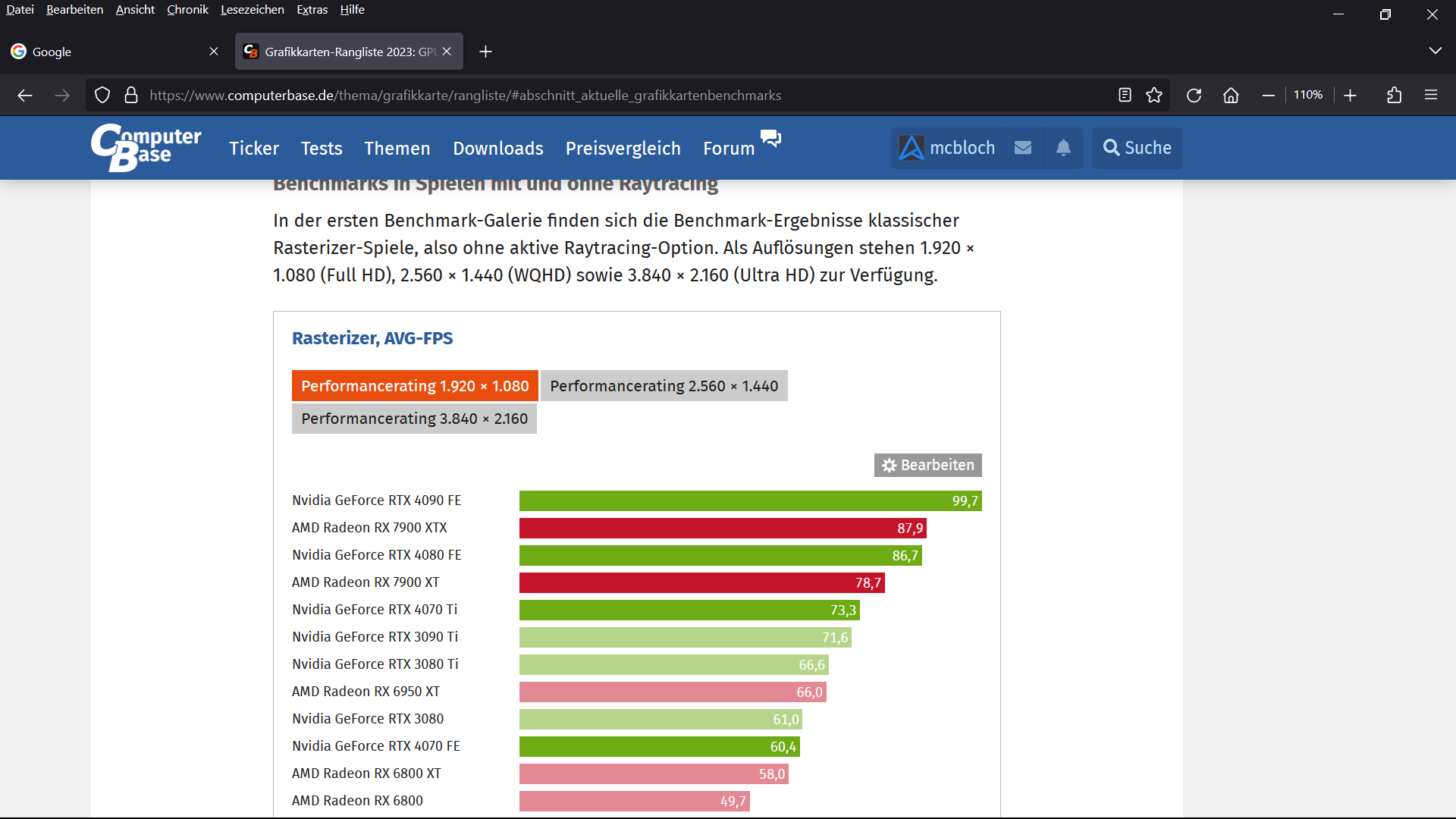Screen dimensions: 1456x819
Task: Open the Firefox application menu
Action: tap(1432, 95)
